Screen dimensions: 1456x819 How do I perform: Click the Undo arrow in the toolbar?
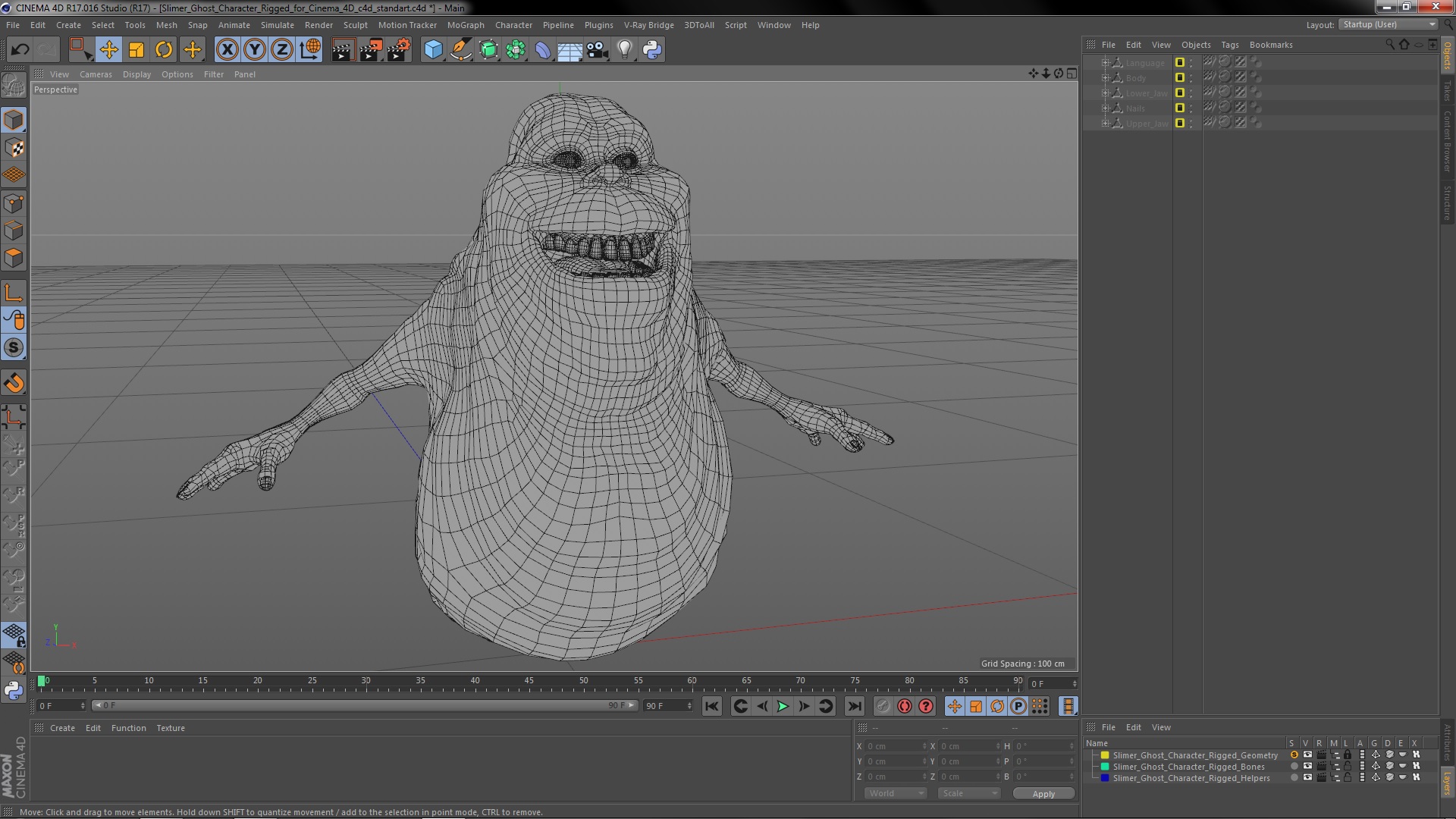pos(20,50)
